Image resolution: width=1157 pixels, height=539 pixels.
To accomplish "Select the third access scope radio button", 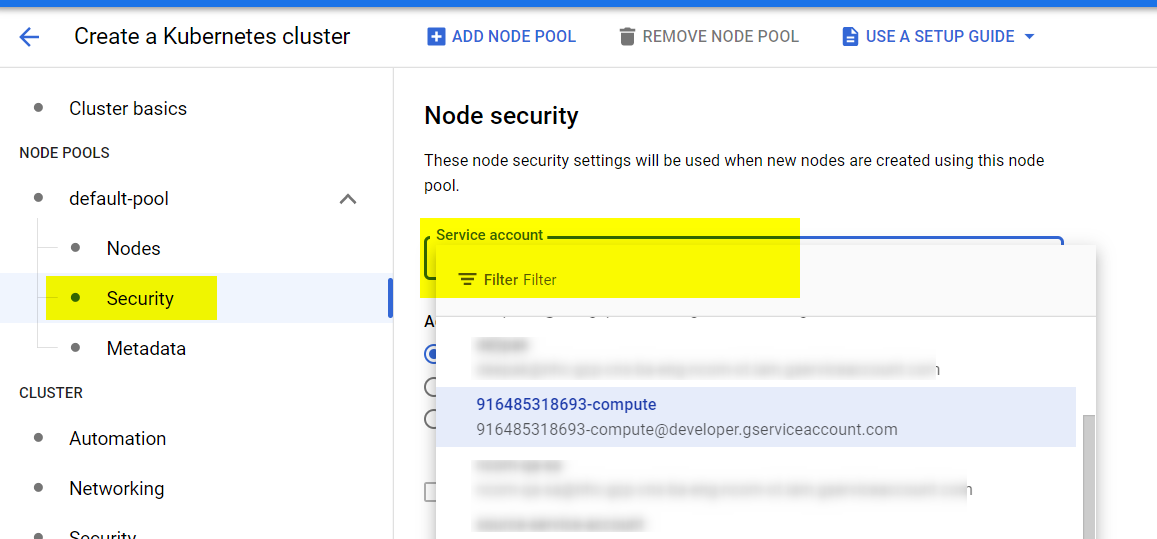I will tap(431, 419).
